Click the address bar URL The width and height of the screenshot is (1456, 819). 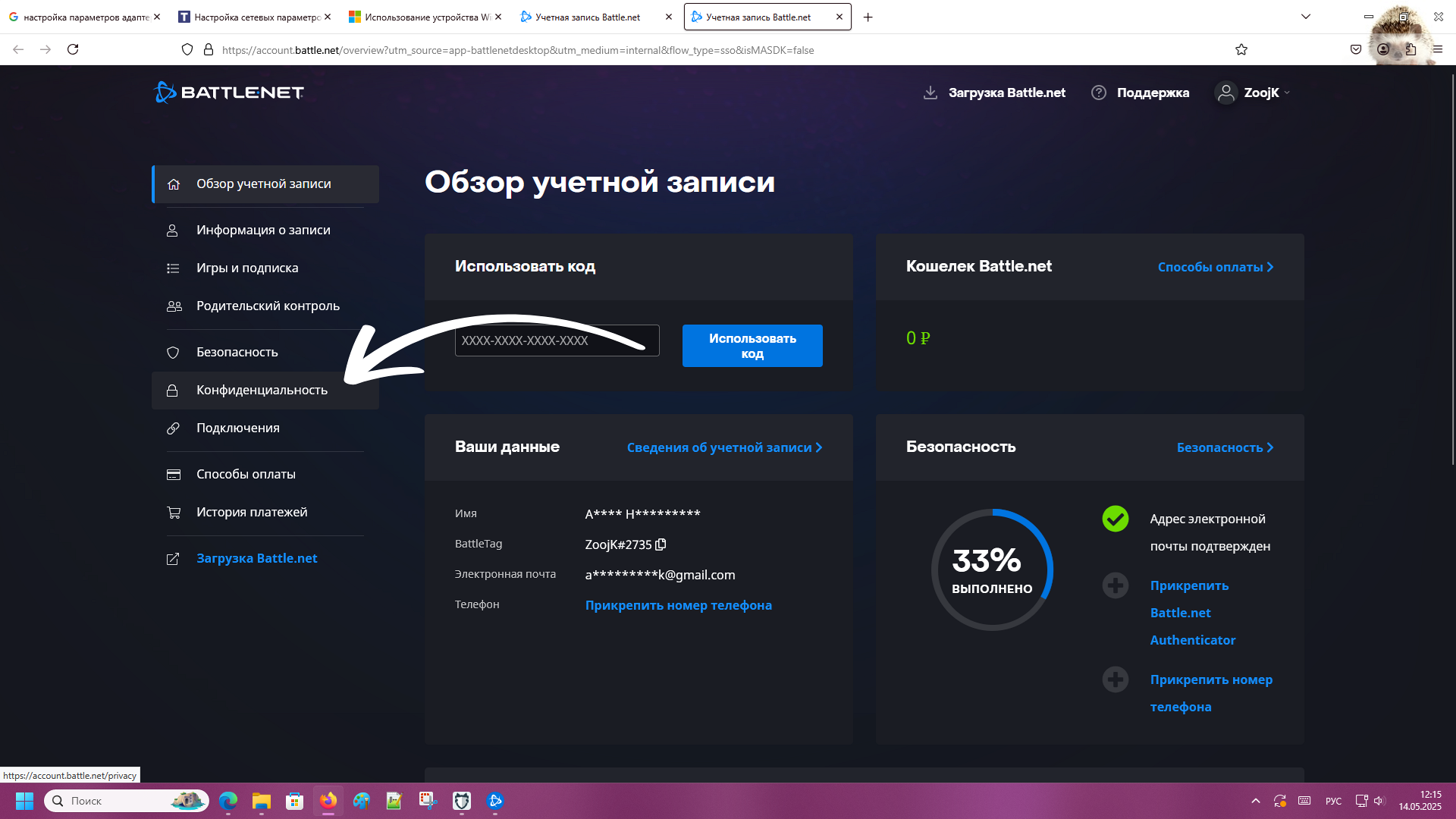click(518, 50)
